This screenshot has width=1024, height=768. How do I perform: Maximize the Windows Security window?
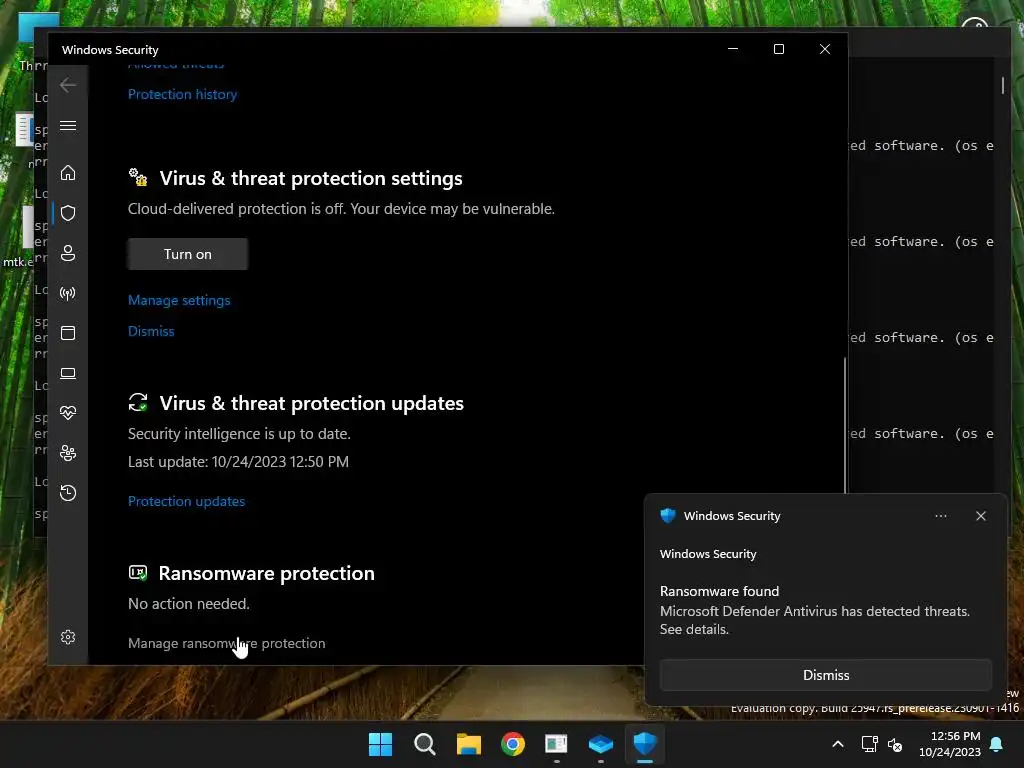tap(778, 49)
